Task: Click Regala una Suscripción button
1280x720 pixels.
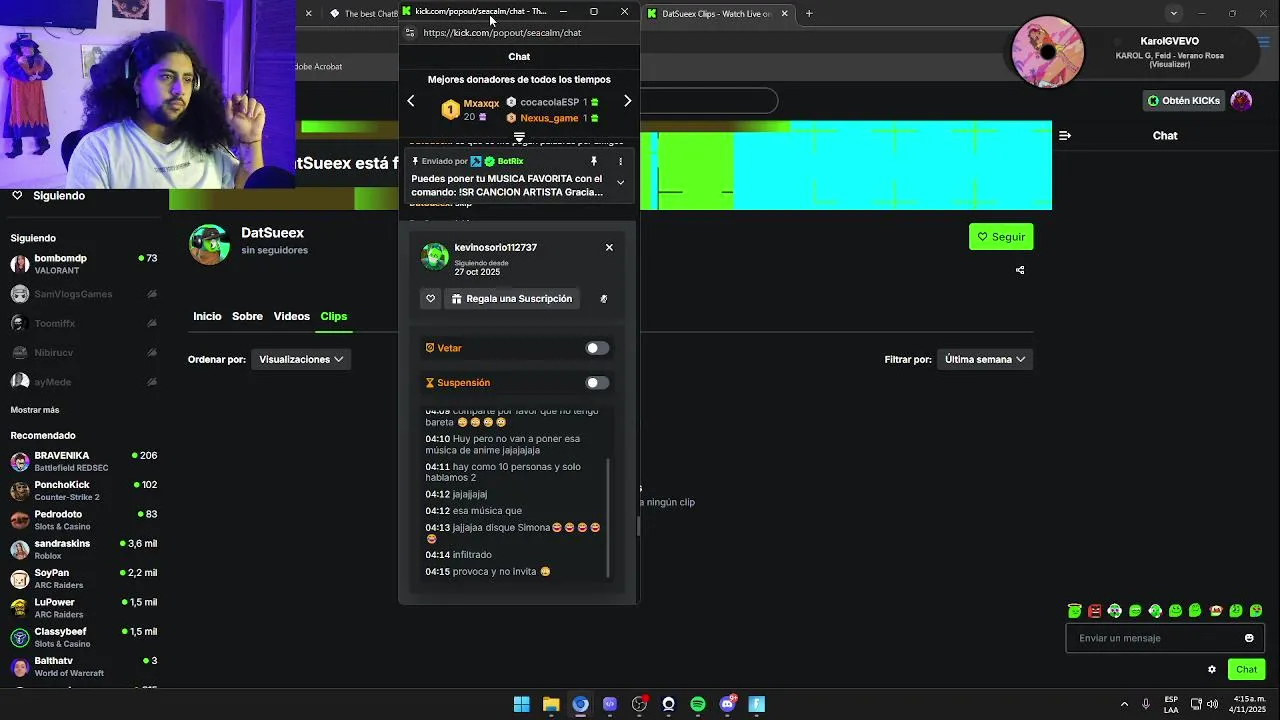Action: pos(512,299)
